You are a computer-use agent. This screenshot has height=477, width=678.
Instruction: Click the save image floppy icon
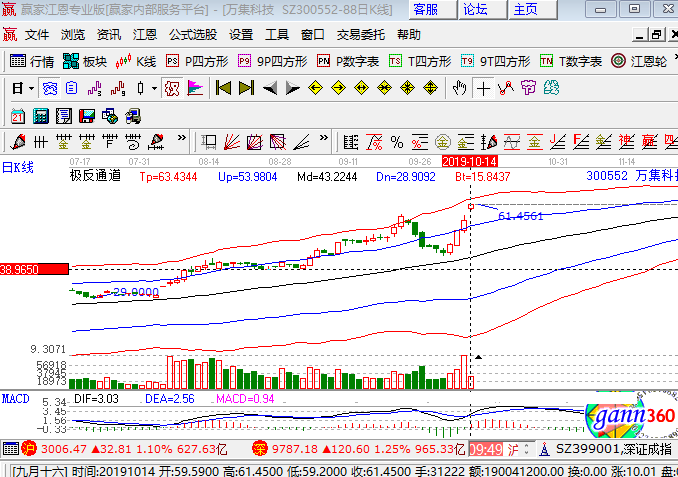pyautogui.click(x=87, y=116)
